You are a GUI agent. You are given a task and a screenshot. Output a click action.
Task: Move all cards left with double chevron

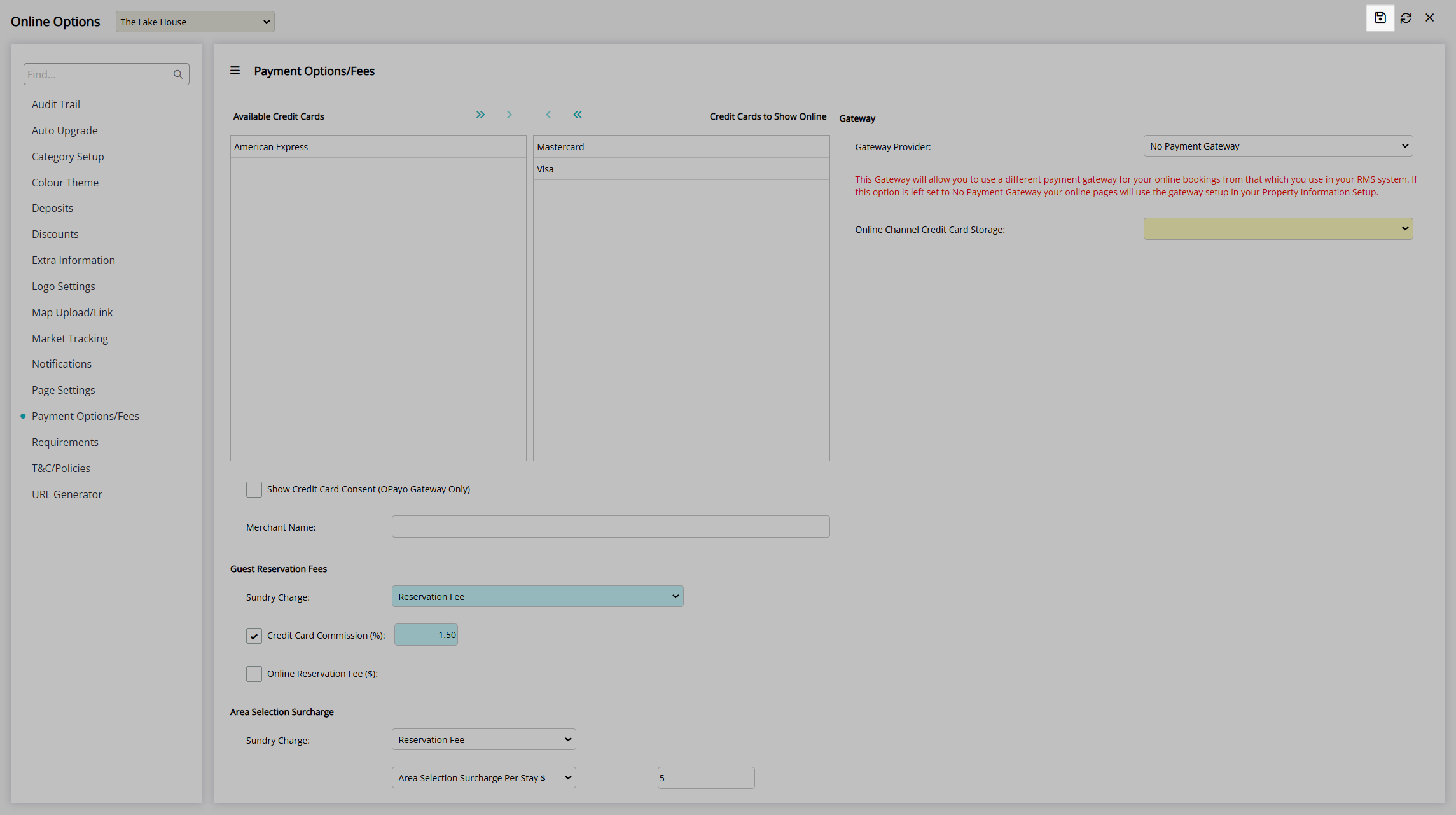578,115
